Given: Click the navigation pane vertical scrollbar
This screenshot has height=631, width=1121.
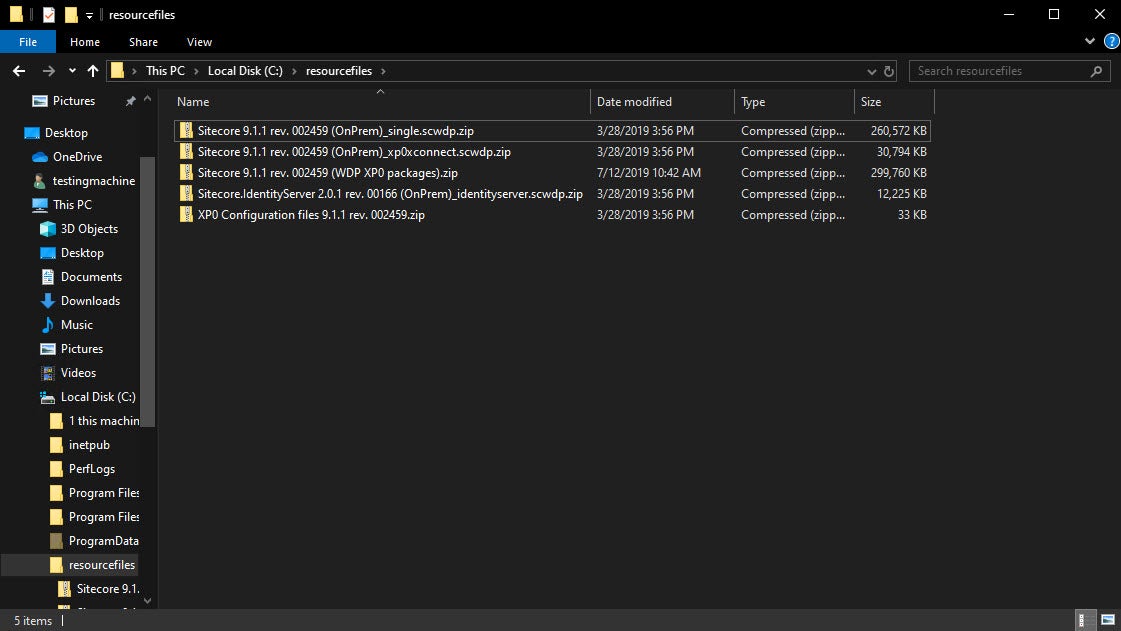Looking at the screenshot, I should [x=148, y=290].
